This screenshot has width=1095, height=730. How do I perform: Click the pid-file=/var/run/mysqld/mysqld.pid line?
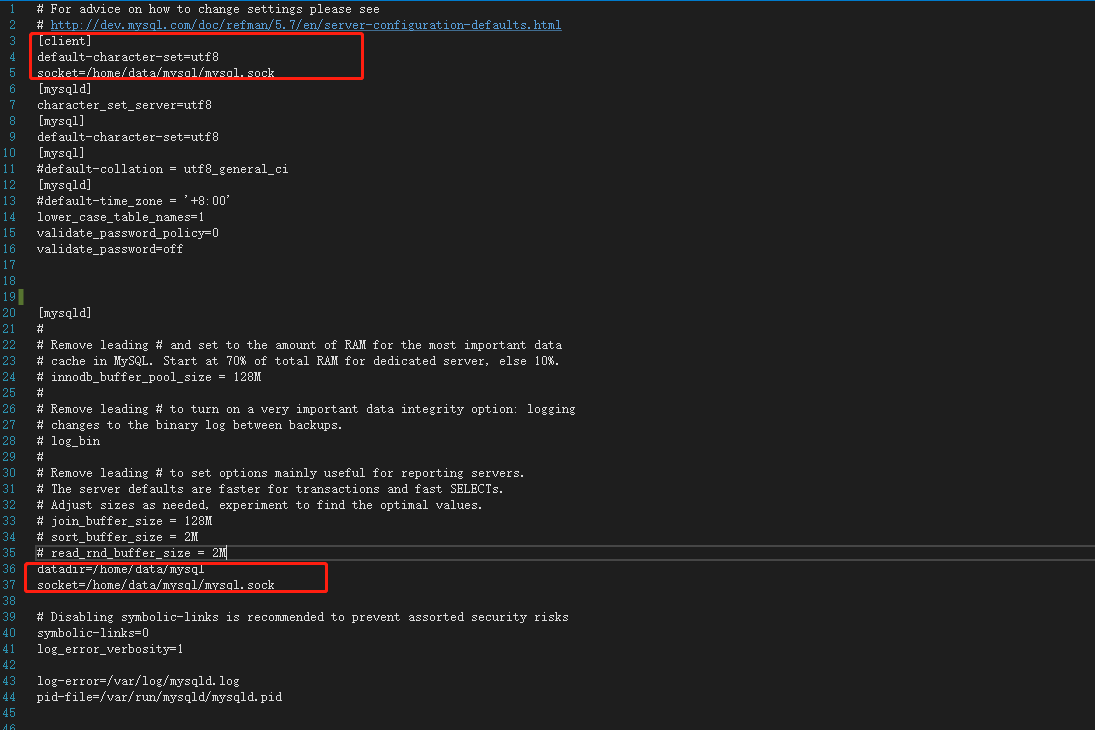pos(159,697)
